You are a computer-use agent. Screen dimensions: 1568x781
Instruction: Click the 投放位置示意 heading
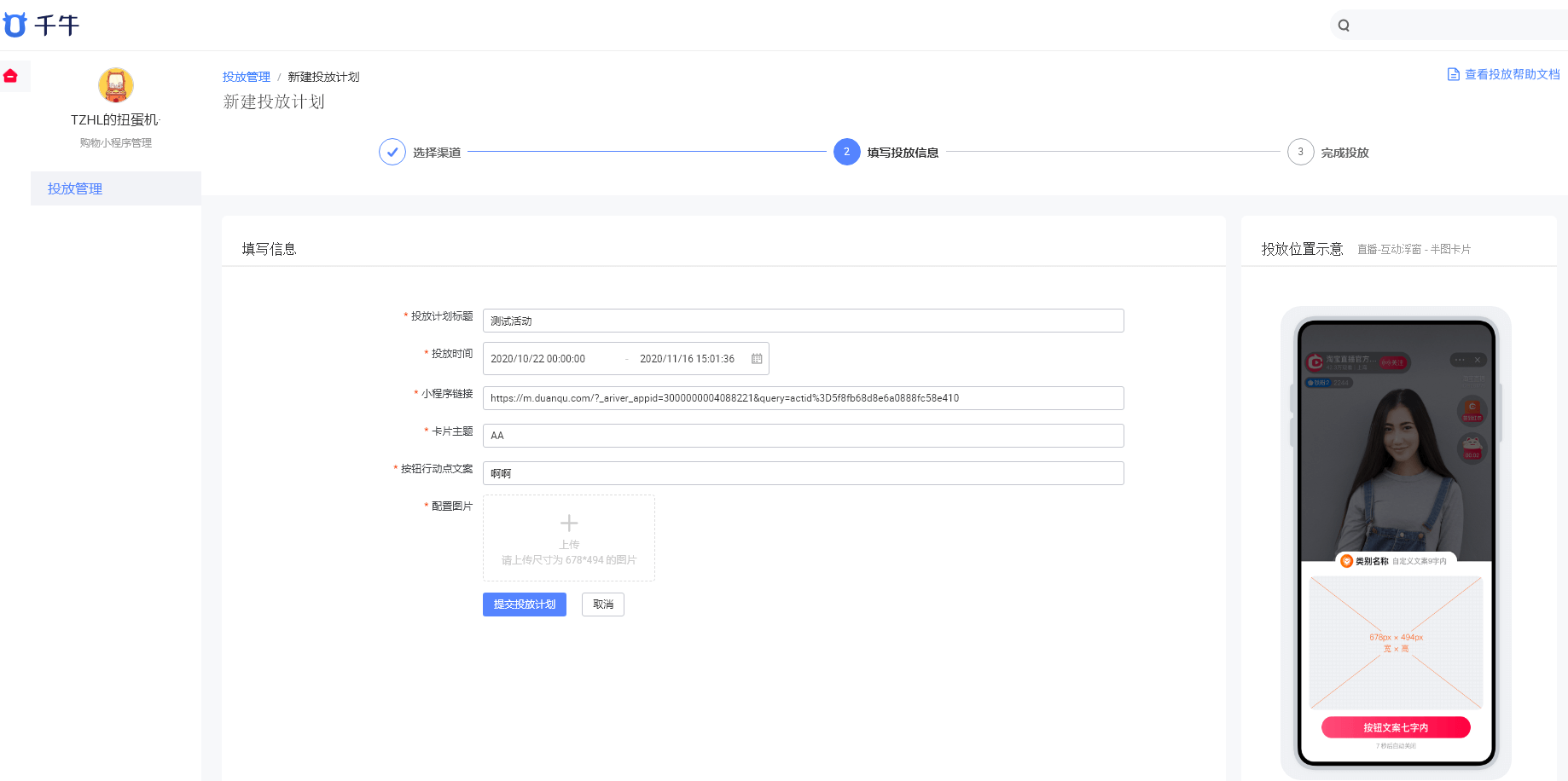[1302, 249]
